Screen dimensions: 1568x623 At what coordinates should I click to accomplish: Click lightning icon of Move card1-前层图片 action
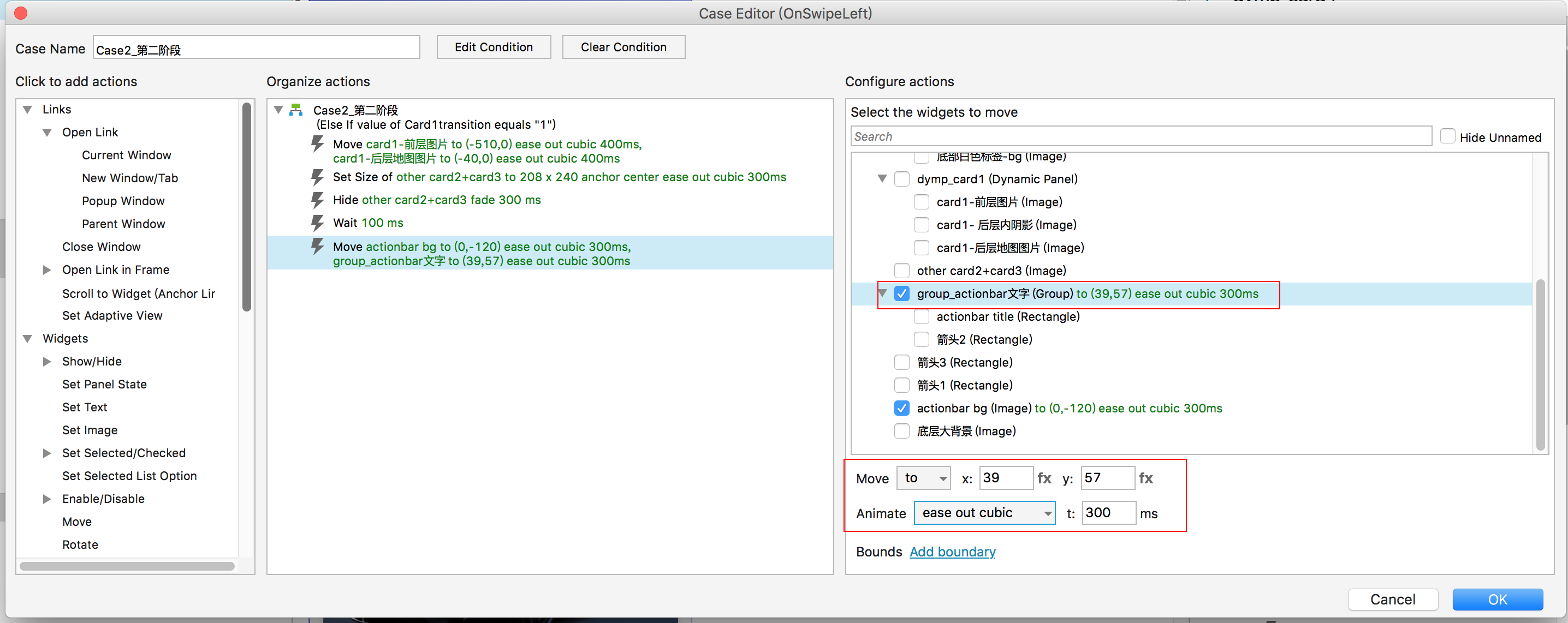point(317,144)
